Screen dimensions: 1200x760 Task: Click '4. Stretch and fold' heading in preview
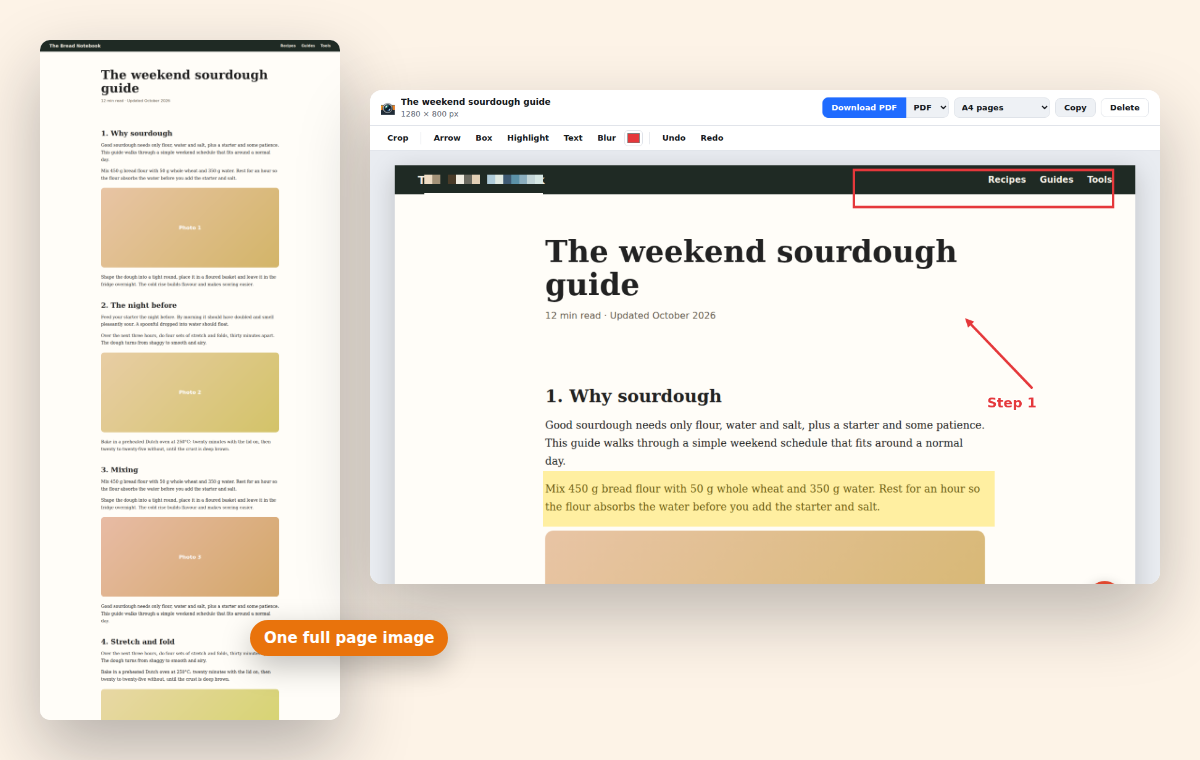(x=138, y=642)
